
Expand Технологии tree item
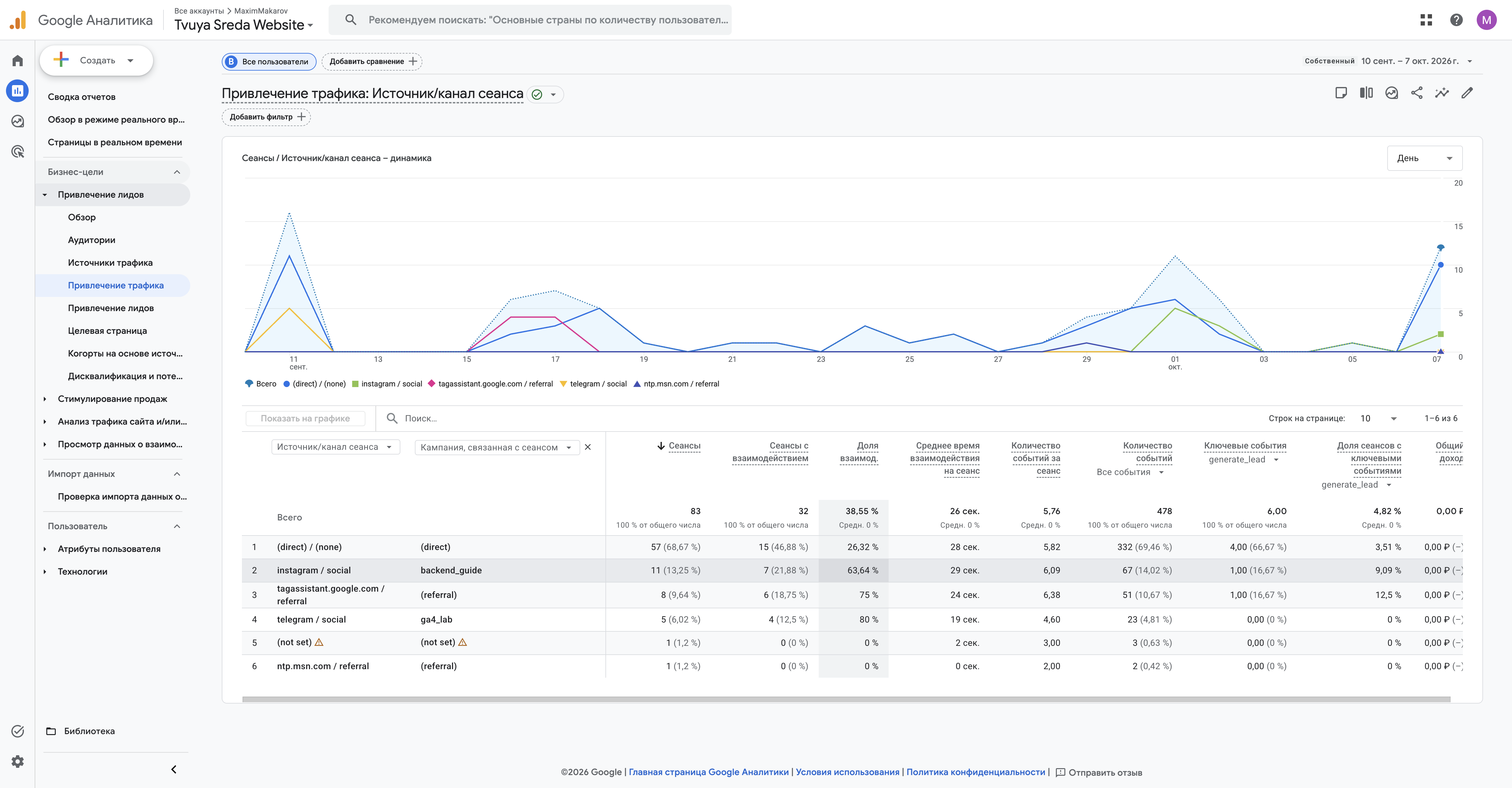tap(45, 572)
